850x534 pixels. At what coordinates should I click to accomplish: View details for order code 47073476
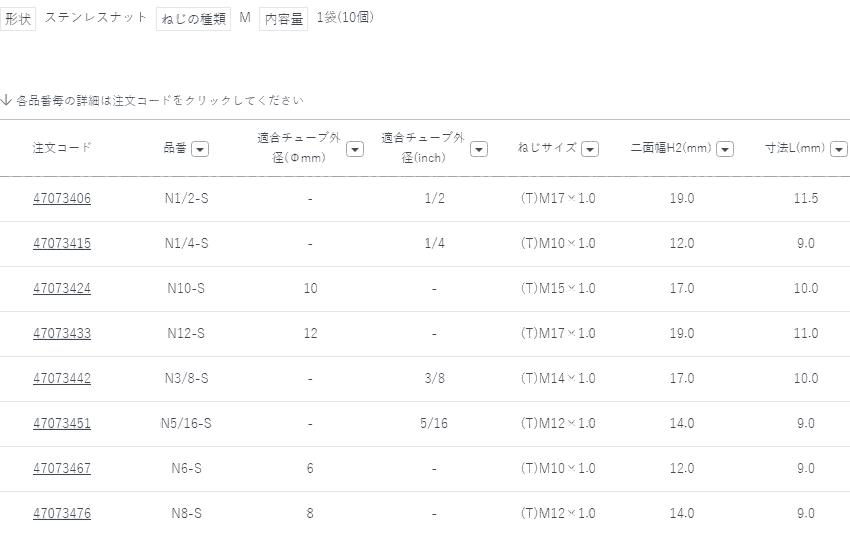tap(62, 514)
